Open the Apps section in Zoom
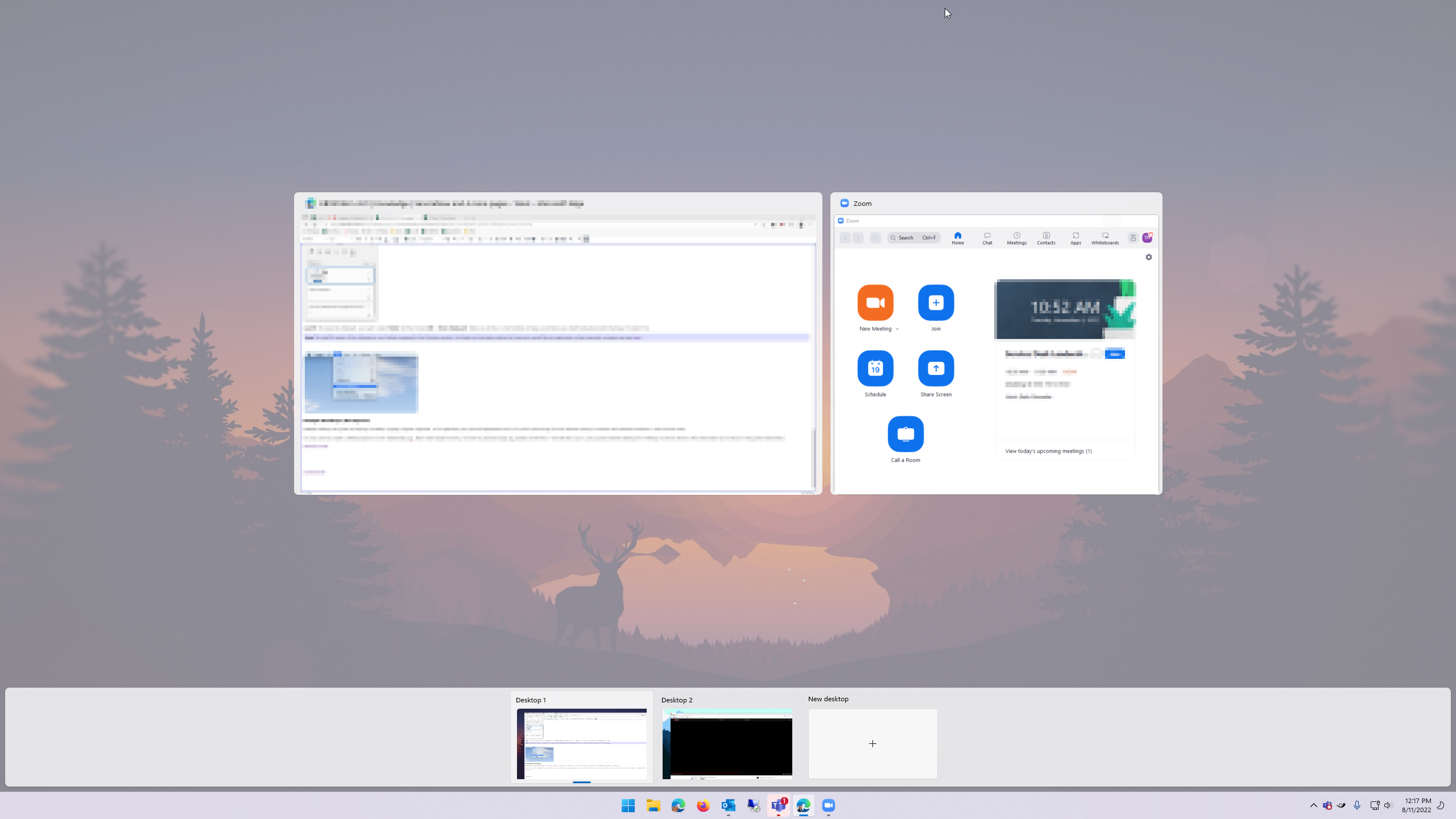The width and height of the screenshot is (1456, 819). [x=1075, y=238]
